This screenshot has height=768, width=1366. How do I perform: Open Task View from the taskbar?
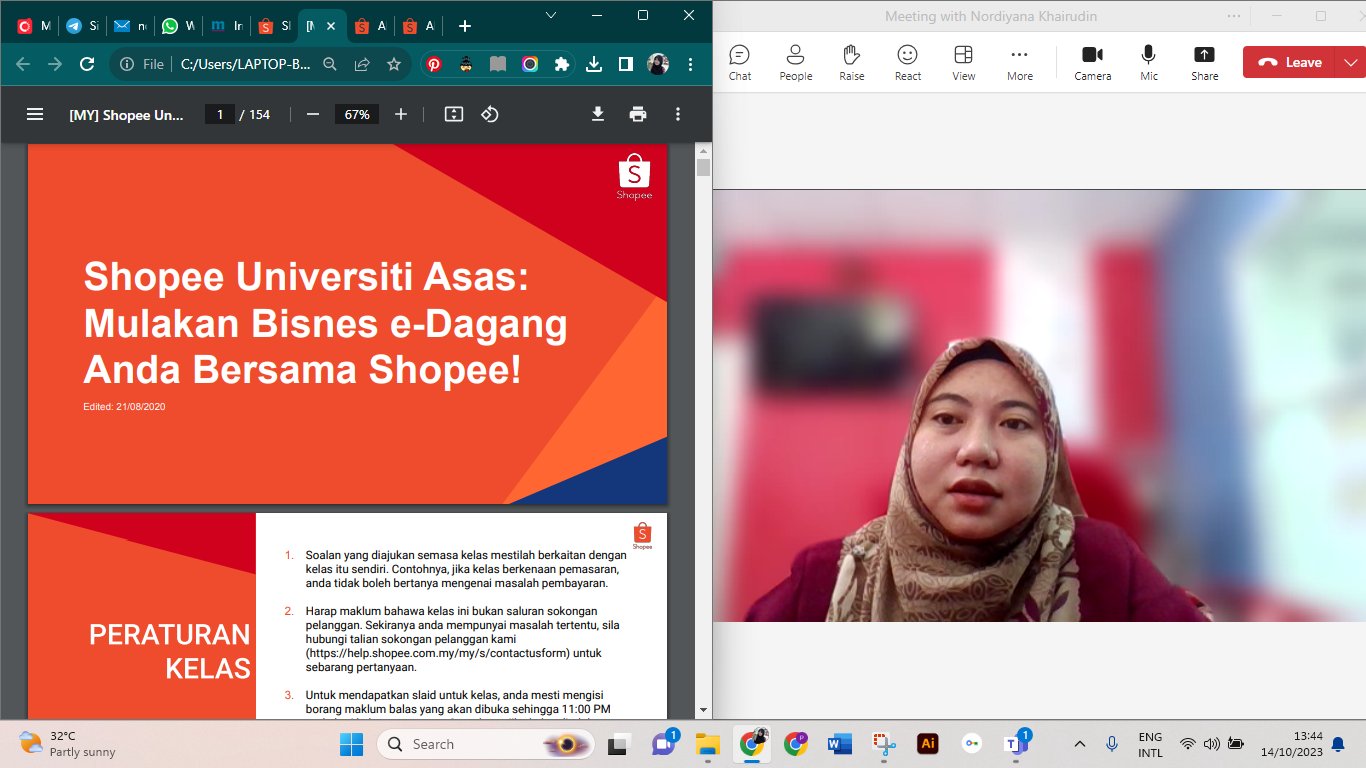(x=618, y=744)
